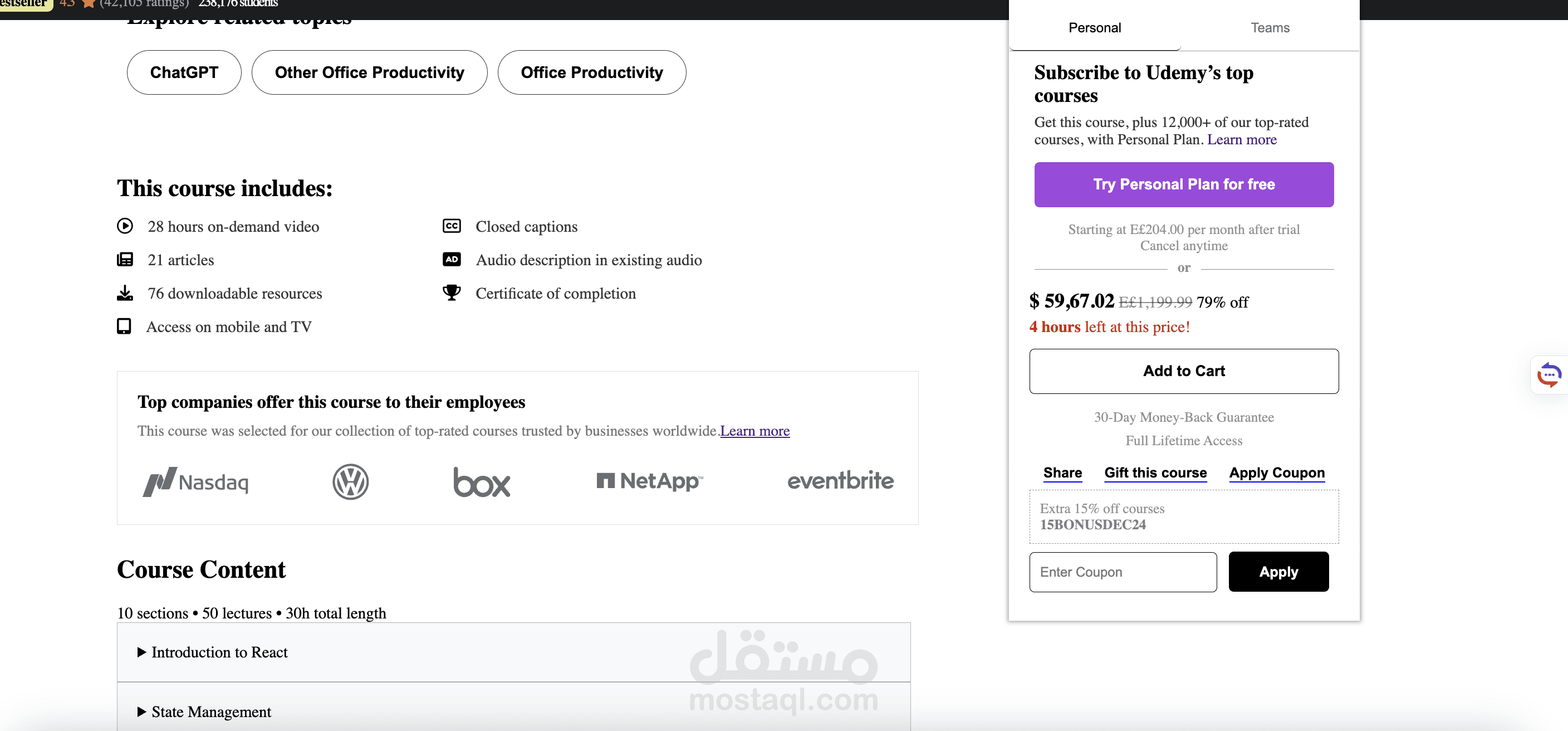This screenshot has height=731, width=1568.
Task: Open the Share link
Action: click(x=1062, y=472)
